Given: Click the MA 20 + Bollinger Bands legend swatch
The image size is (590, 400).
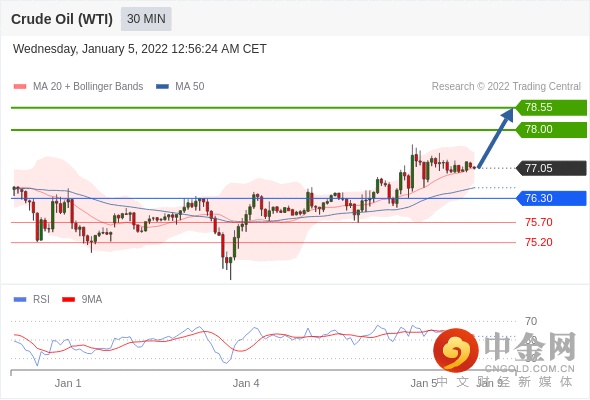Looking at the screenshot, I should (20, 87).
